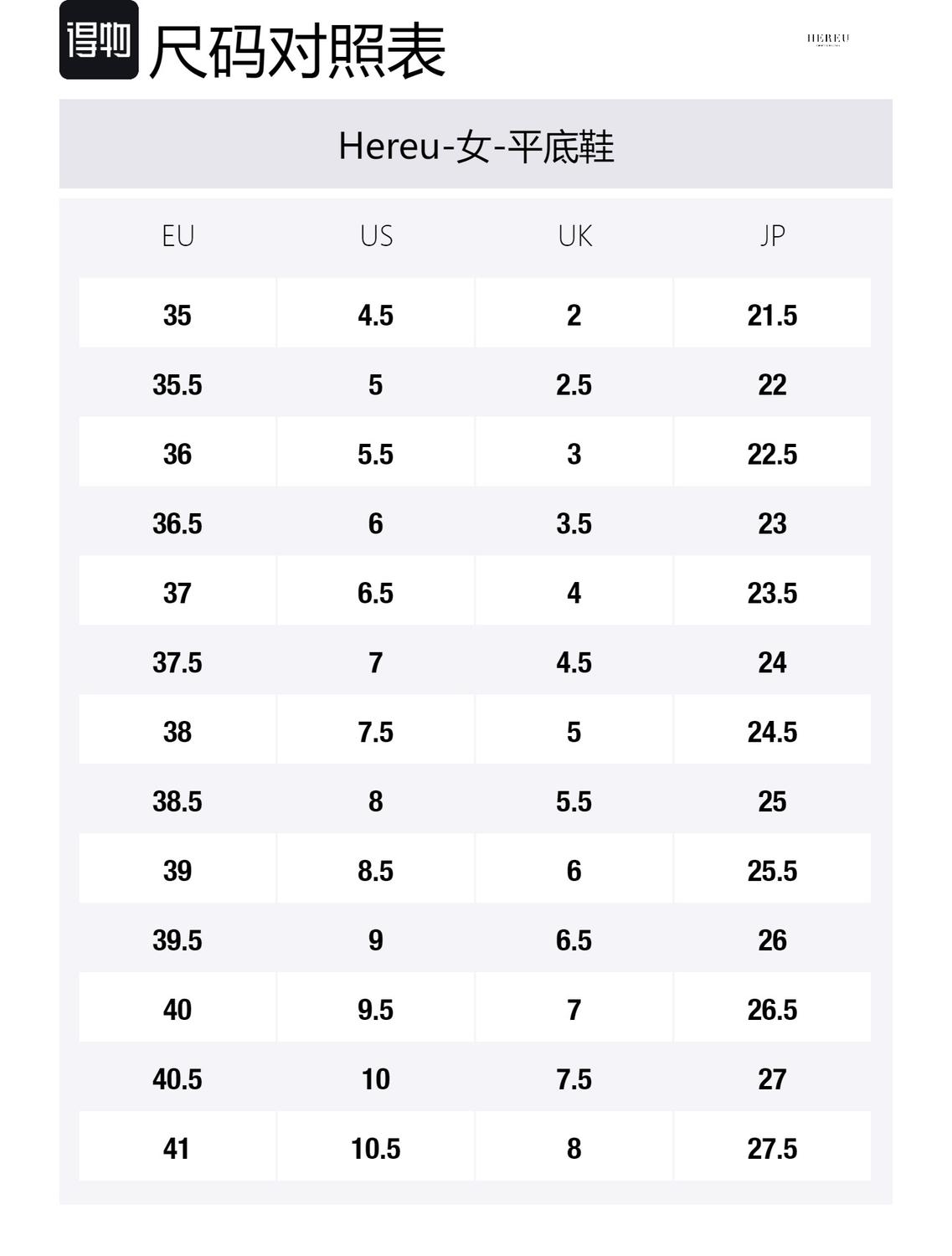The height and width of the screenshot is (1256, 952).
Task: Click the EU column header
Action: coord(178,236)
